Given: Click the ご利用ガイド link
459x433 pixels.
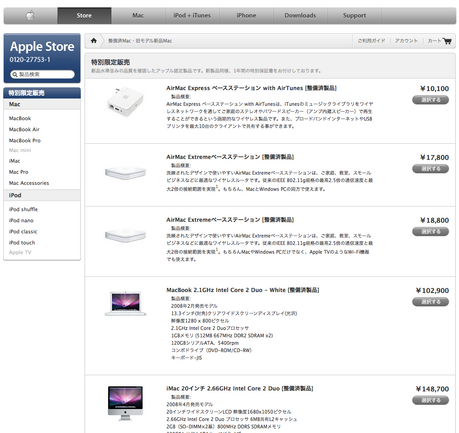Looking at the screenshot, I should point(371,41).
